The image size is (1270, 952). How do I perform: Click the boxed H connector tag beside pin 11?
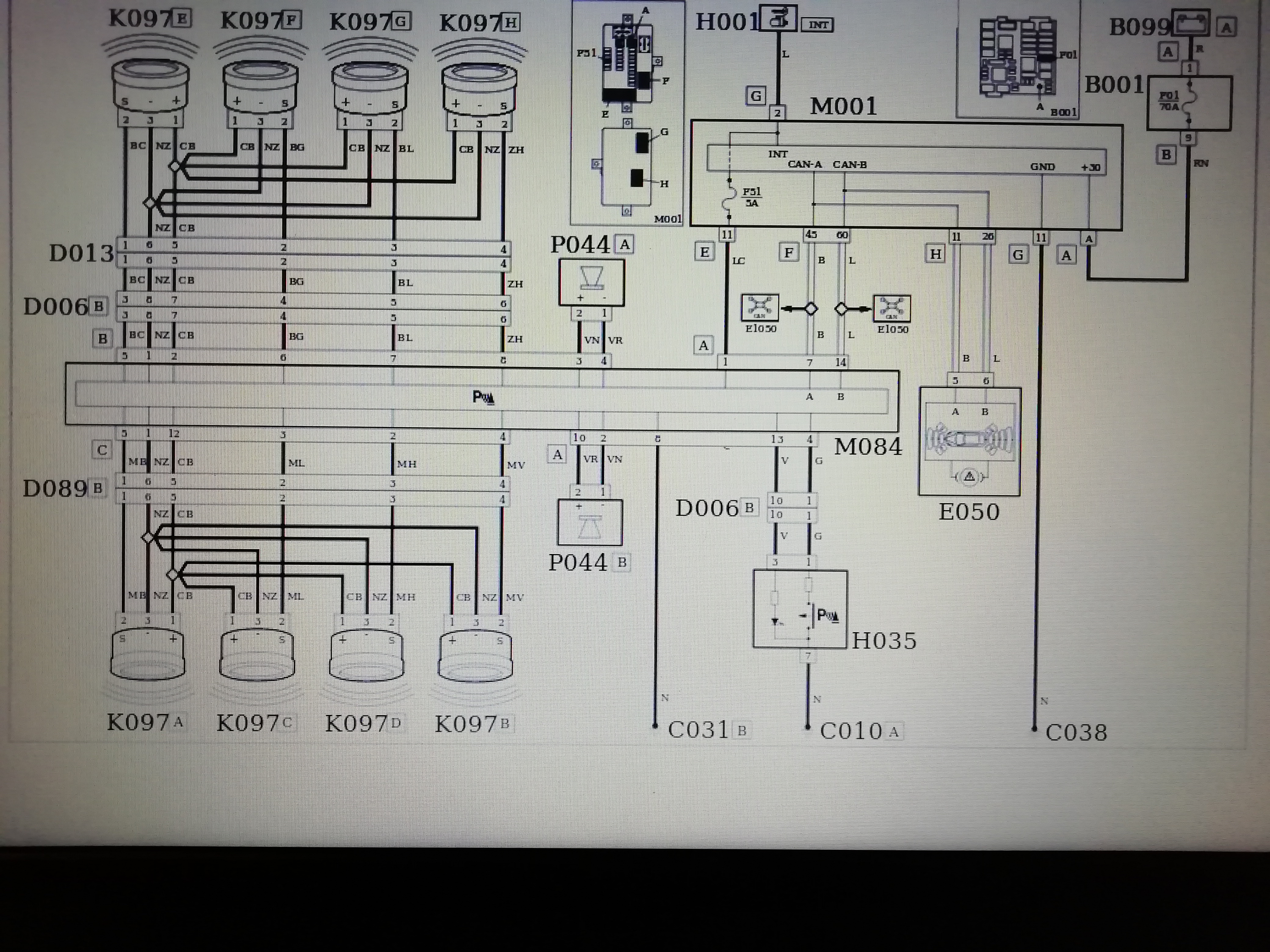tap(935, 254)
